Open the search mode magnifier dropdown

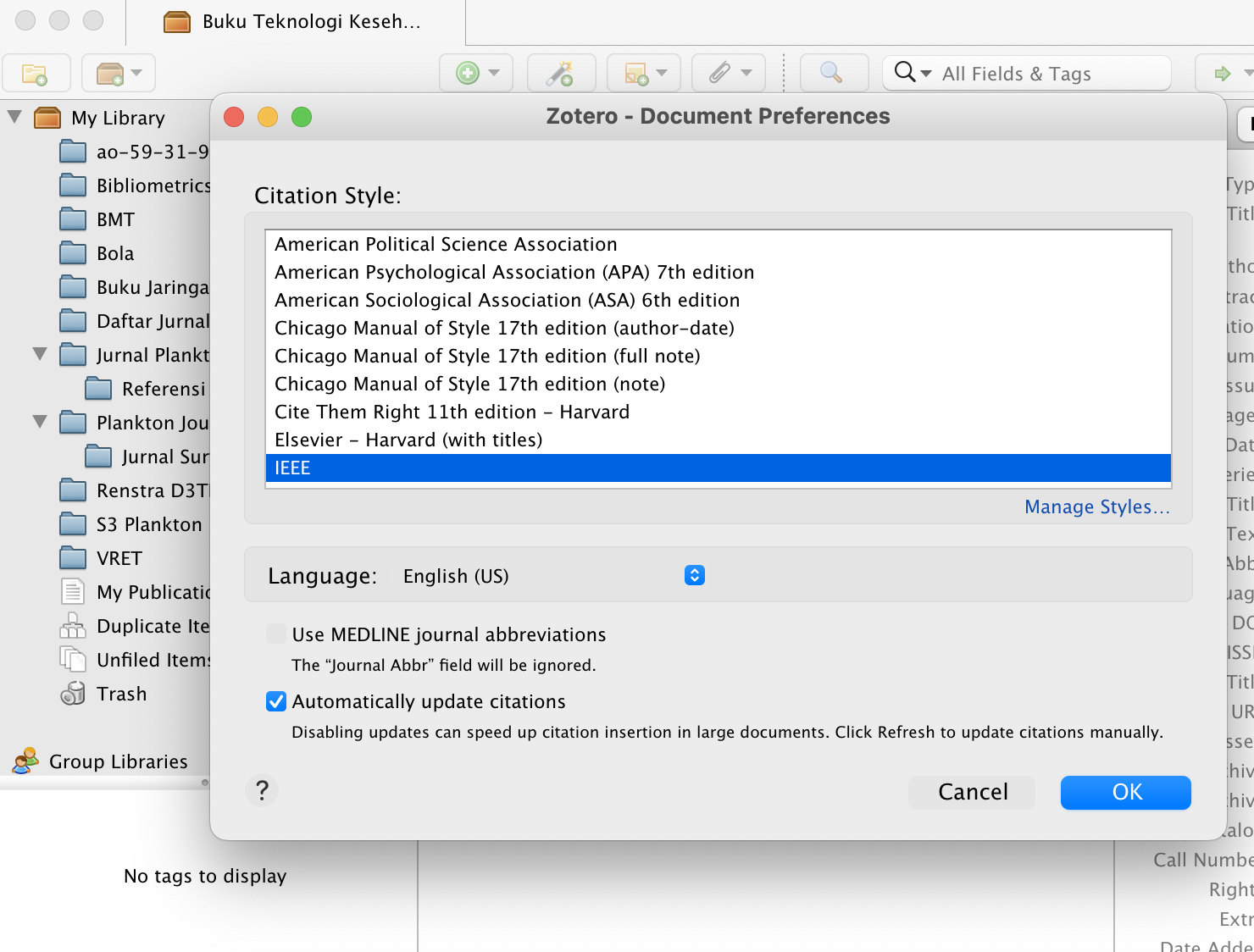coord(913,74)
